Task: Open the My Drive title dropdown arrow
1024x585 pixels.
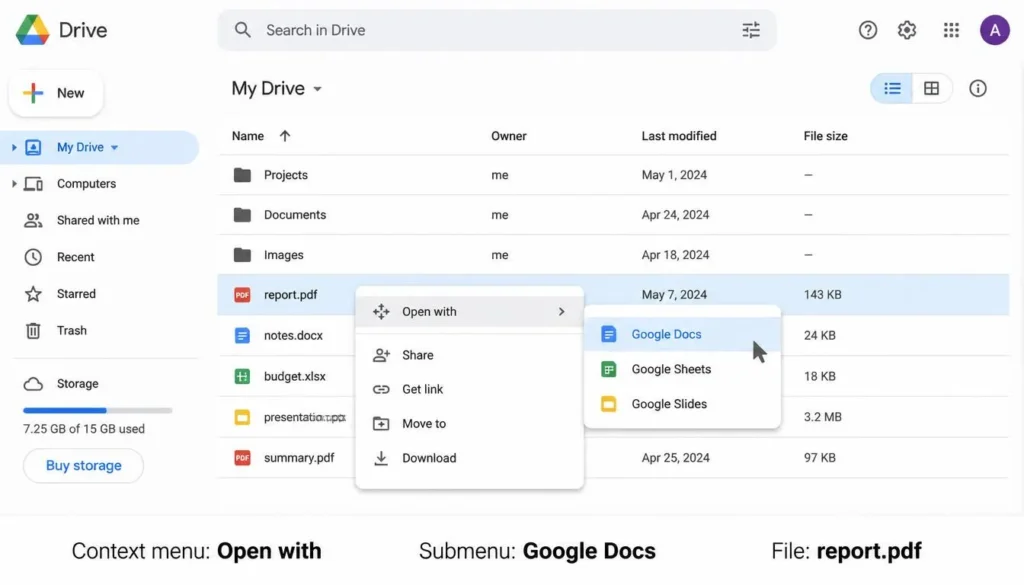Action: tap(317, 89)
